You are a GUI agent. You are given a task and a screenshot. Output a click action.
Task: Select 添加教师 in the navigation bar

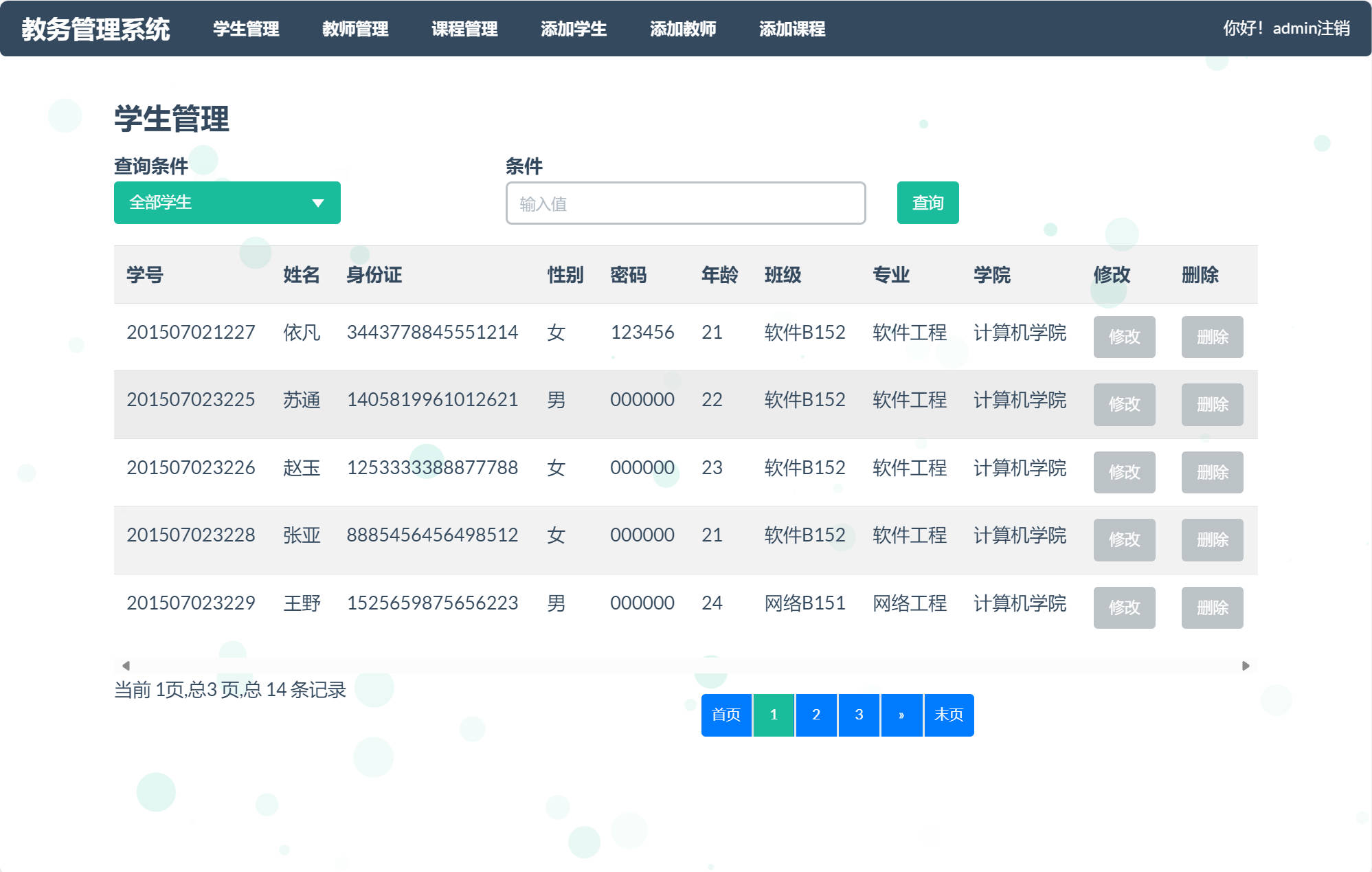pyautogui.click(x=684, y=30)
